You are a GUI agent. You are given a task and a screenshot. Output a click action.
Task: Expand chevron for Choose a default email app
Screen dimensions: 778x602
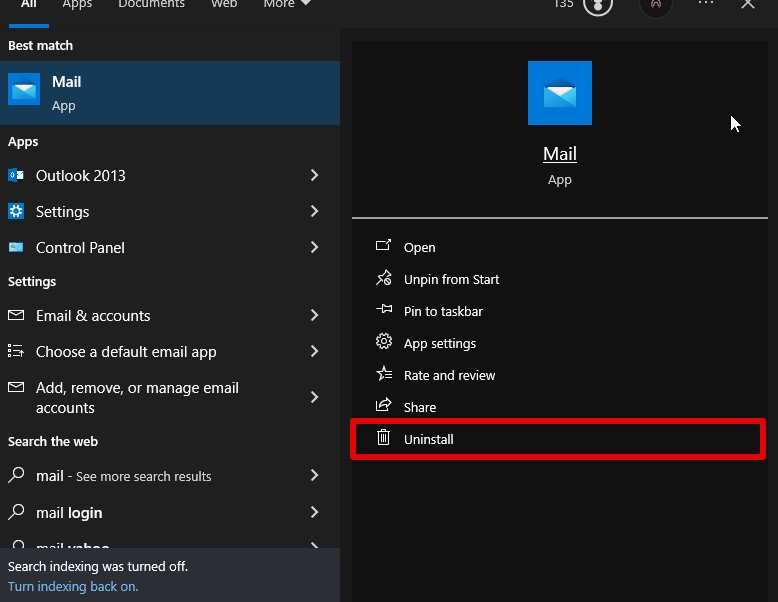point(314,351)
